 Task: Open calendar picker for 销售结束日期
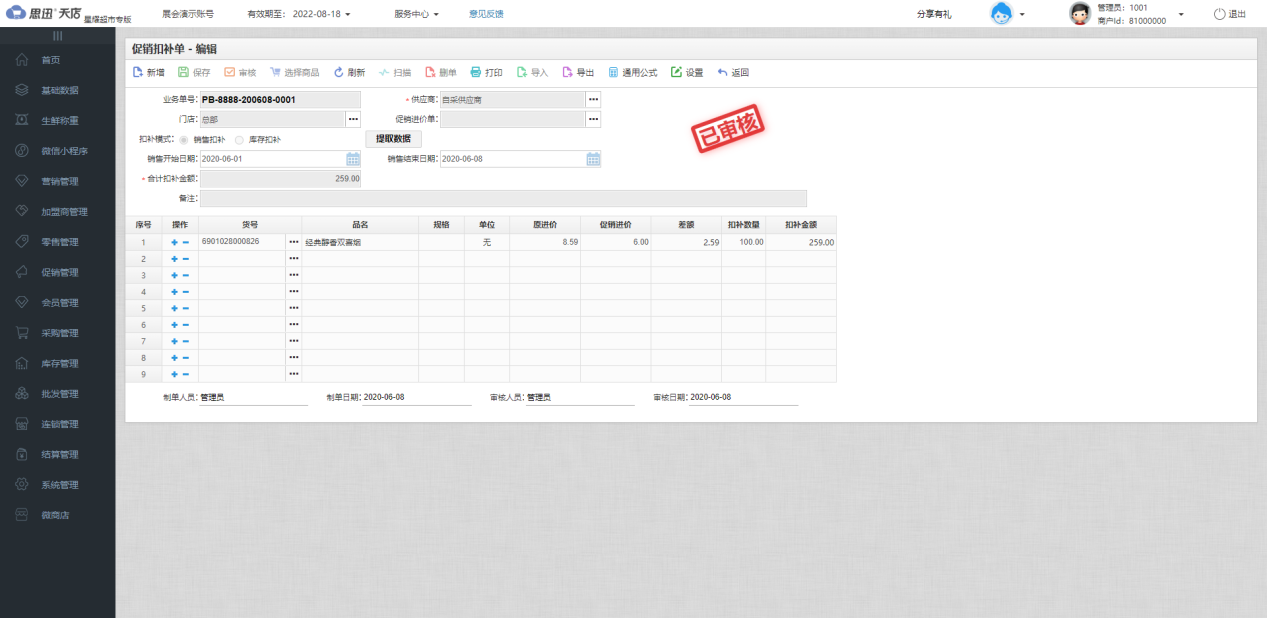point(593,159)
